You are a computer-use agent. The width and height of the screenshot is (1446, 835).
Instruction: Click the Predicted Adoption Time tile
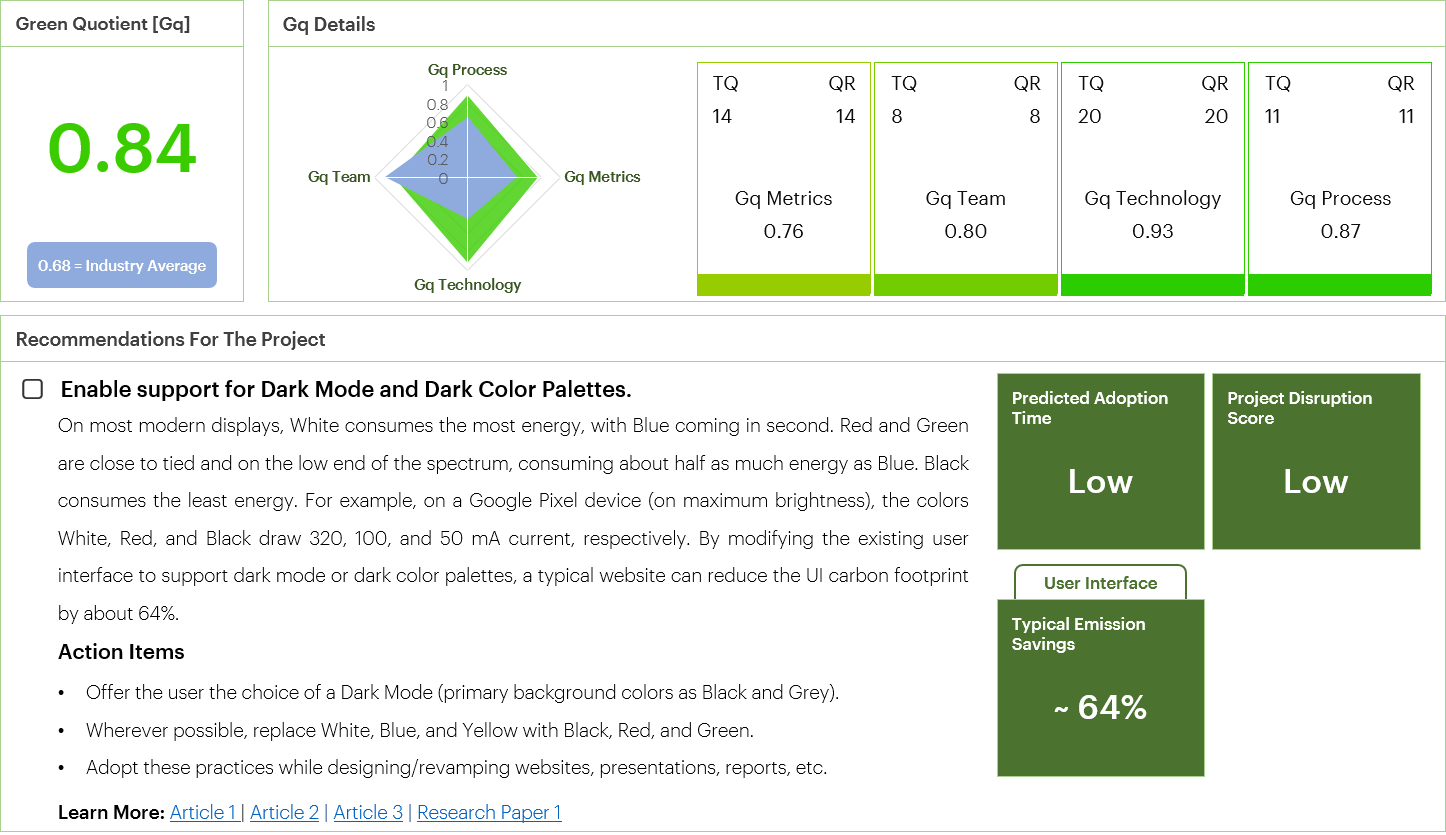tap(1100, 461)
